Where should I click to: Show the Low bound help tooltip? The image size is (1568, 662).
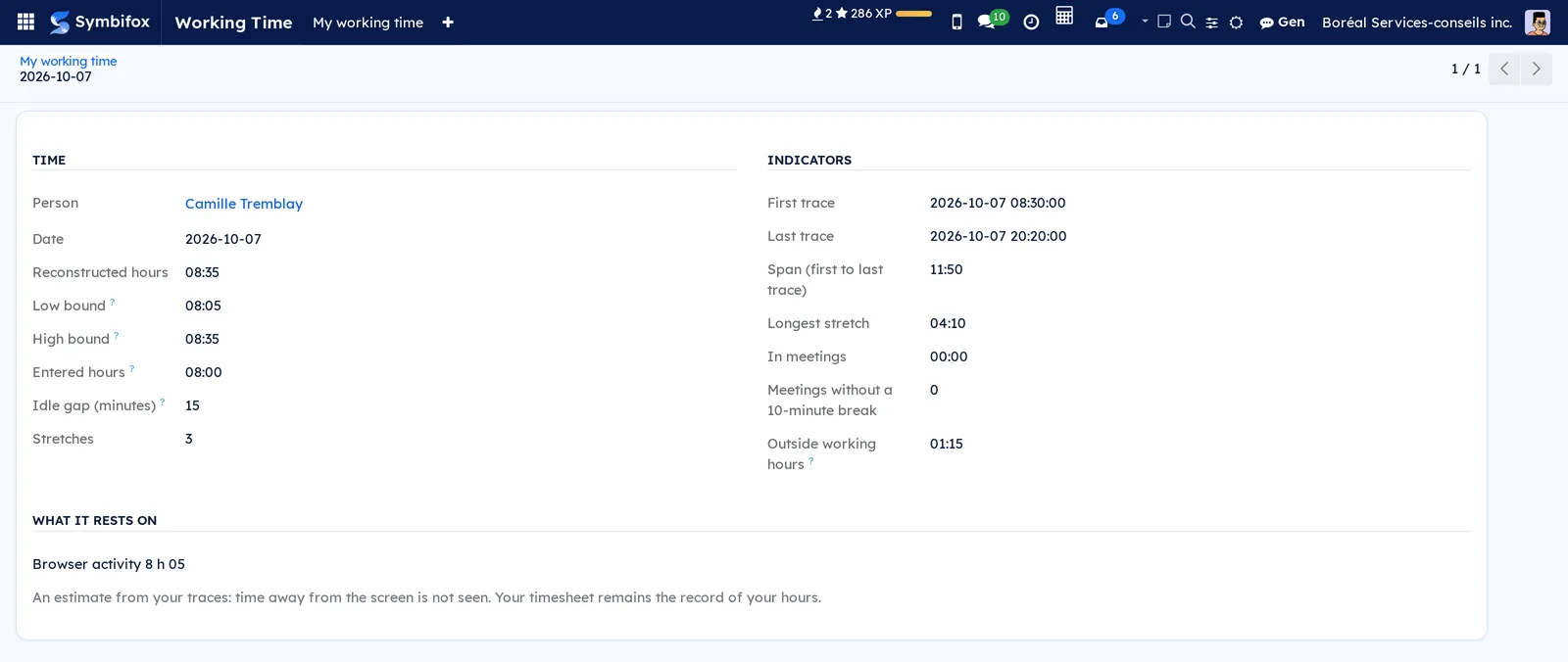[x=113, y=302]
